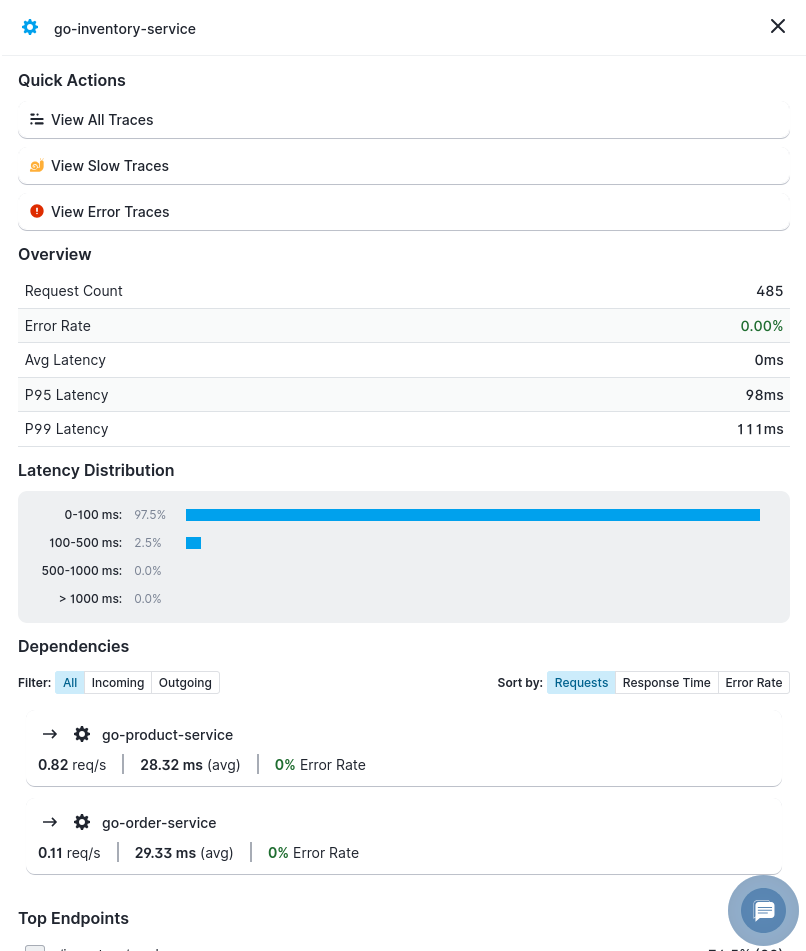Enable the Incoming dependencies filter
The height and width of the screenshot is (951, 806).
tap(117, 682)
